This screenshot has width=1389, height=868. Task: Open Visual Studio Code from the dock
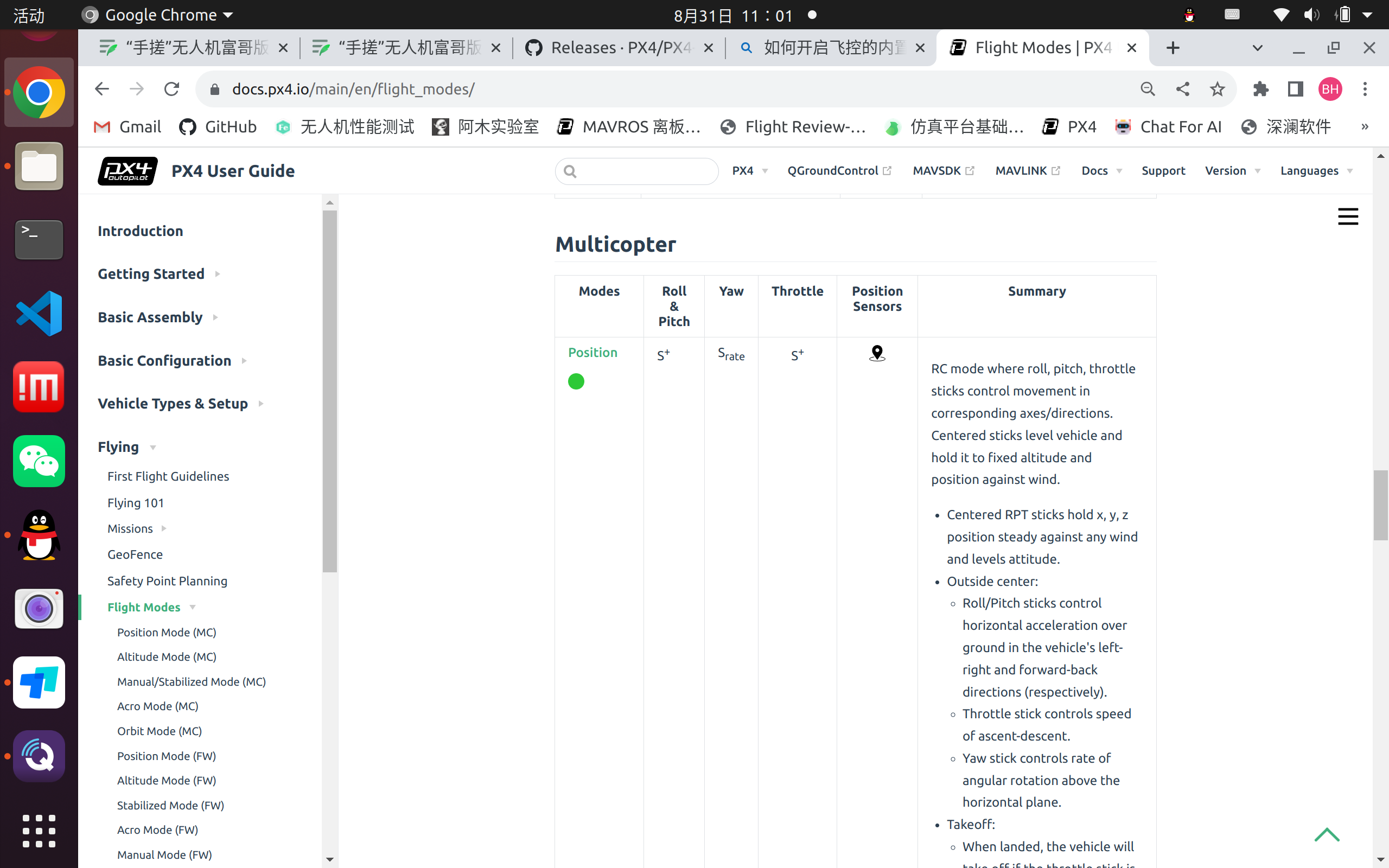pos(39,314)
